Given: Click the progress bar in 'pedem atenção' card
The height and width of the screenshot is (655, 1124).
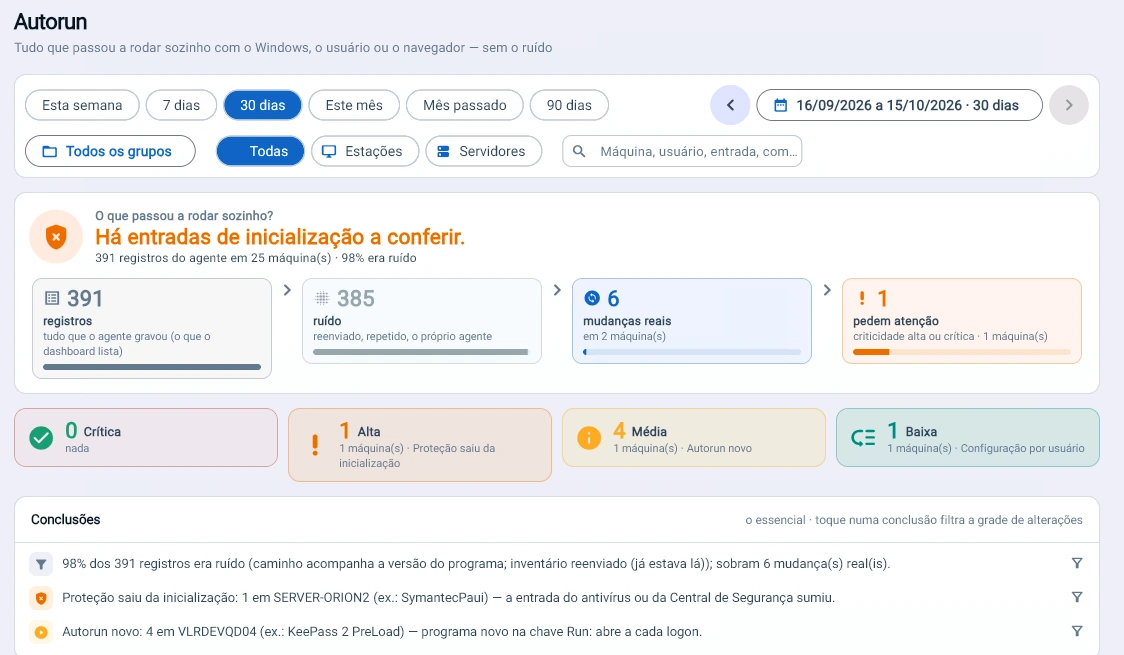Looking at the screenshot, I should click(962, 352).
